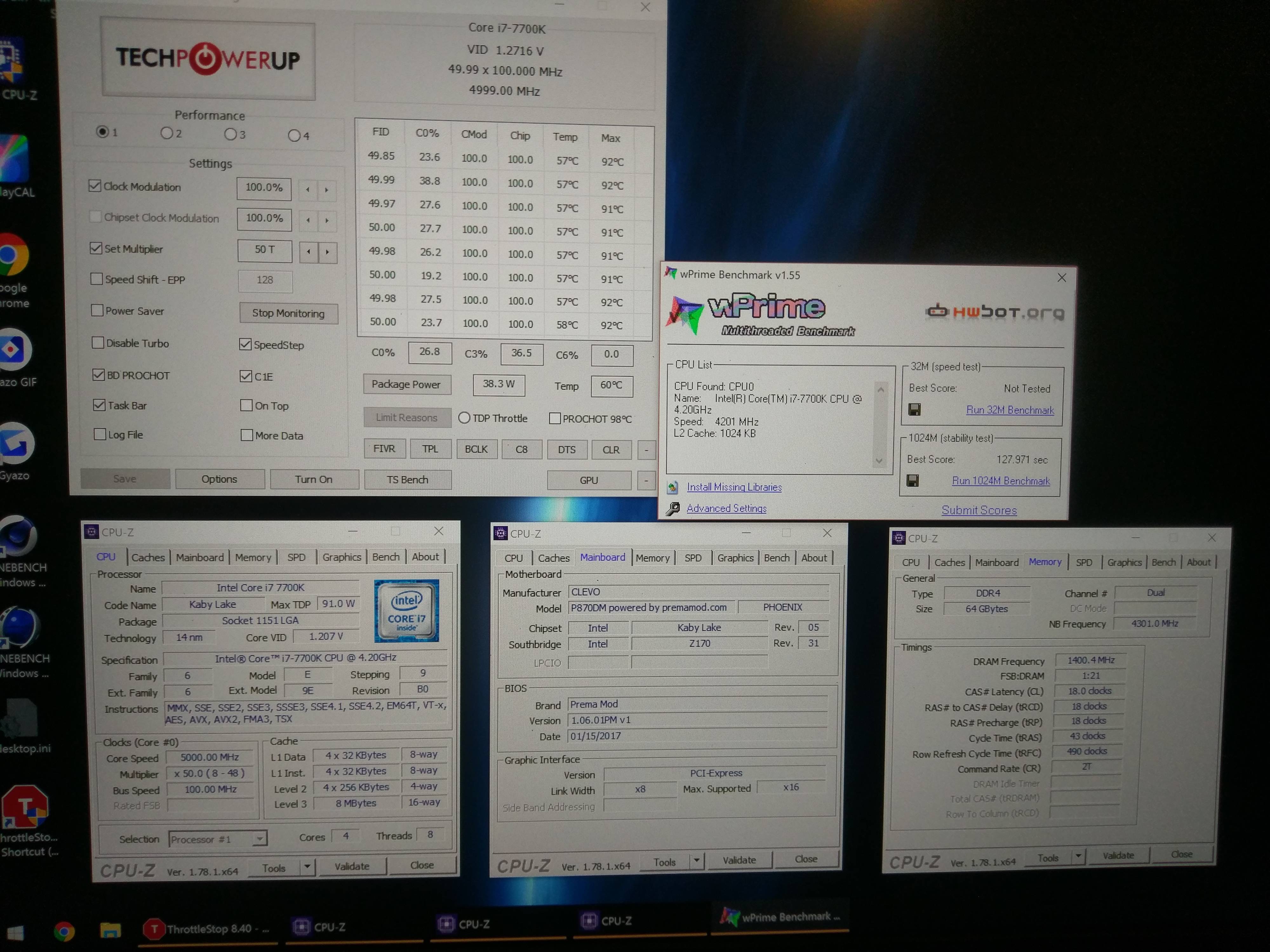Switch to wPrime Benchmark taskbar item
This screenshot has width=1270, height=952.
coord(779,916)
